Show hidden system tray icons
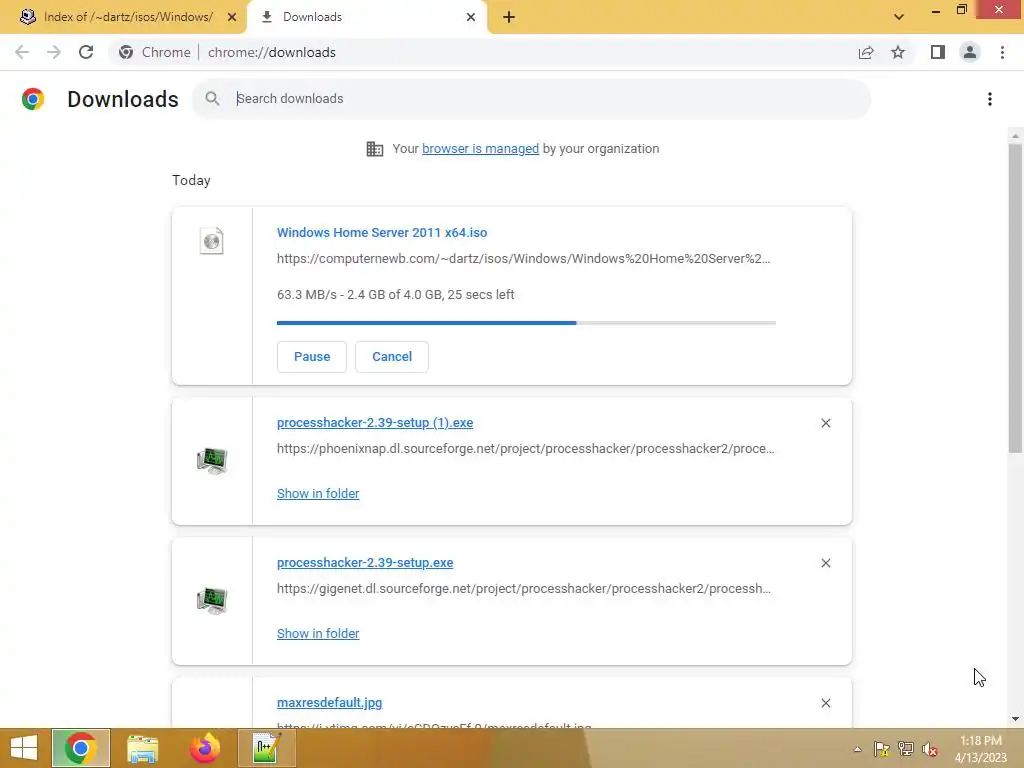Viewport: 1024px width, 768px height. click(857, 749)
